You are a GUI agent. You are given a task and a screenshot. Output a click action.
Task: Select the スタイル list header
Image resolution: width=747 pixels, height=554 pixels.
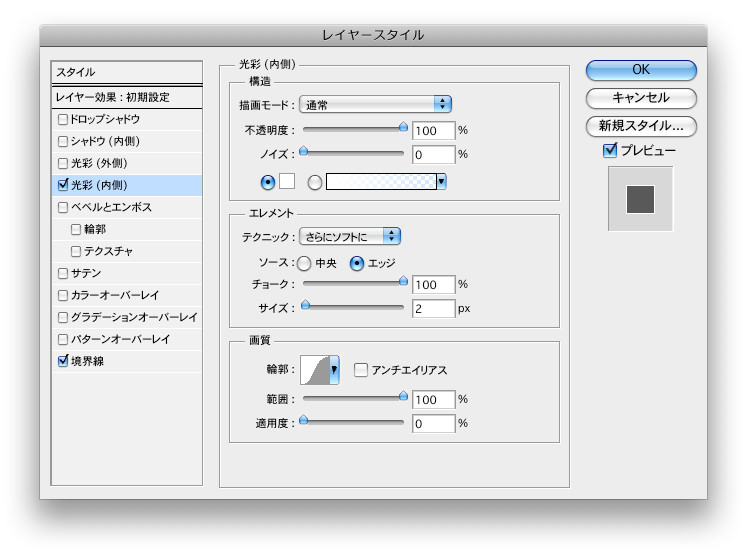[x=127, y=72]
